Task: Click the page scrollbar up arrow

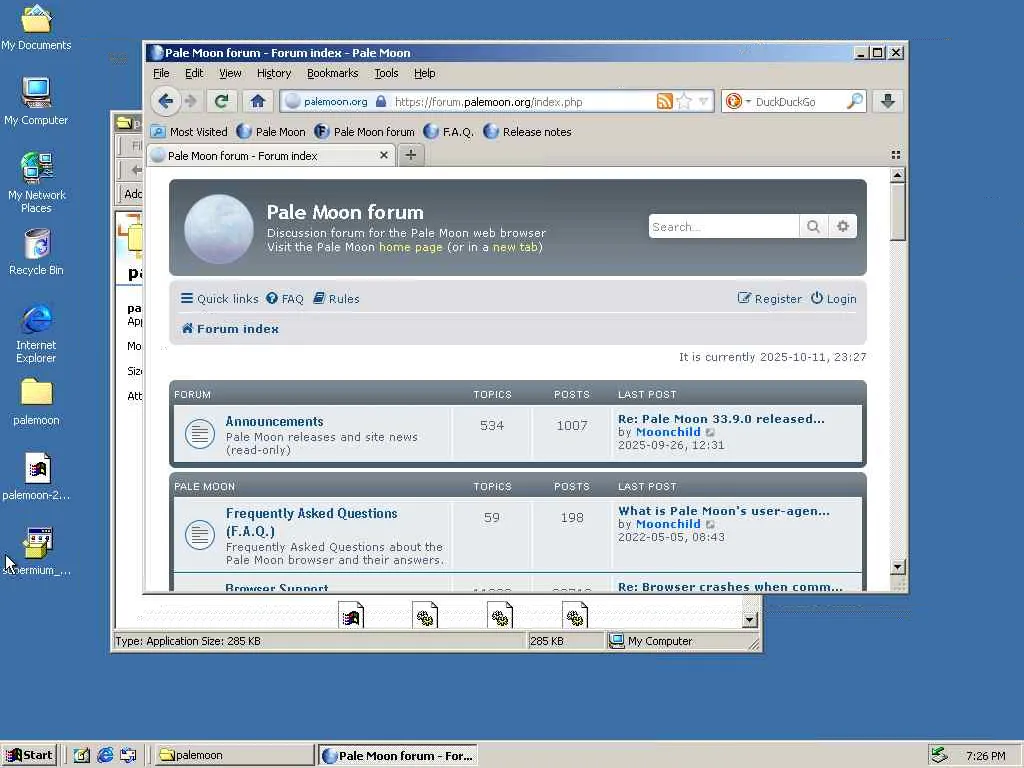Action: [x=898, y=175]
